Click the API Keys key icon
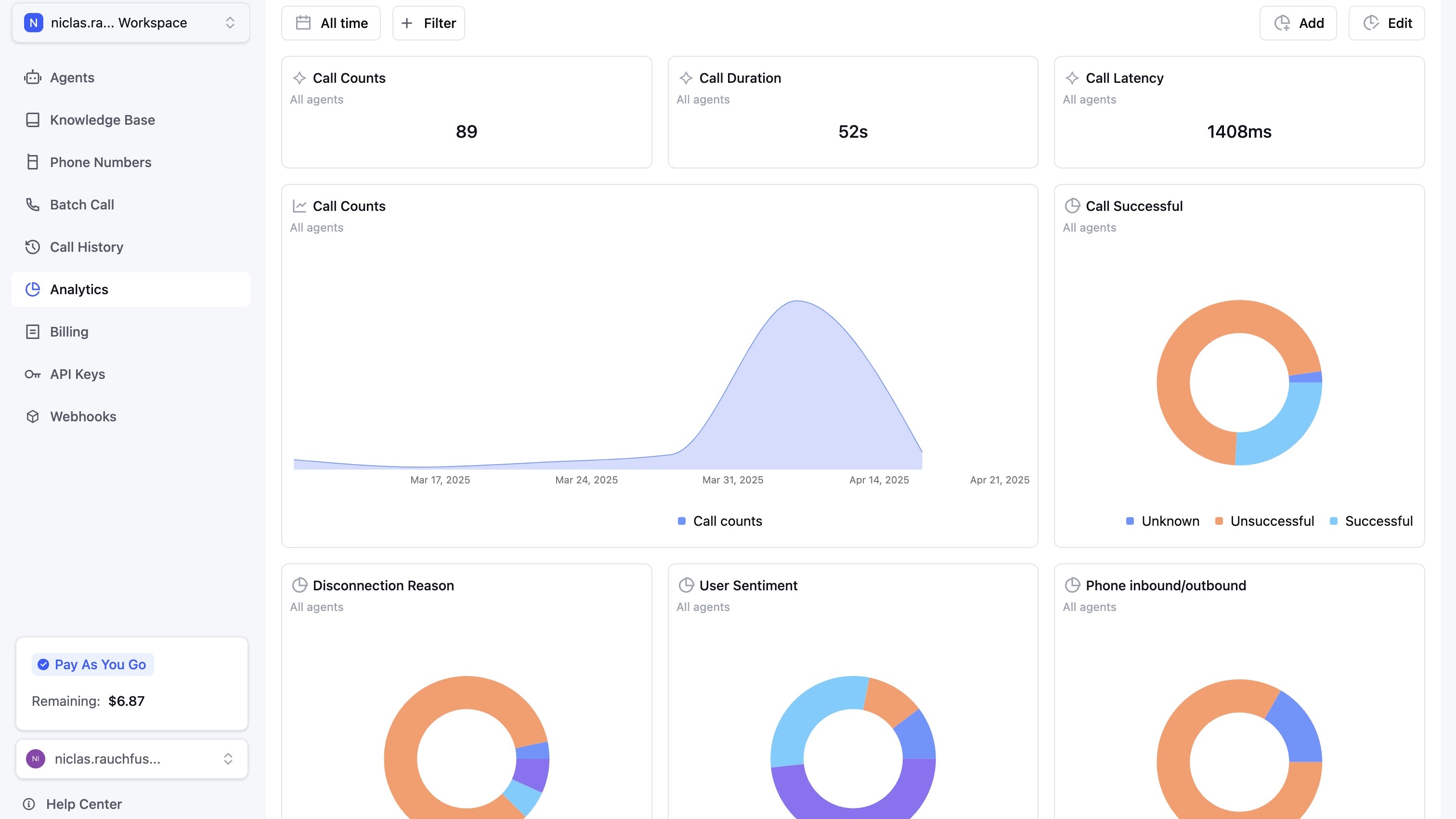Viewport: 1456px width, 819px height. coord(33,374)
